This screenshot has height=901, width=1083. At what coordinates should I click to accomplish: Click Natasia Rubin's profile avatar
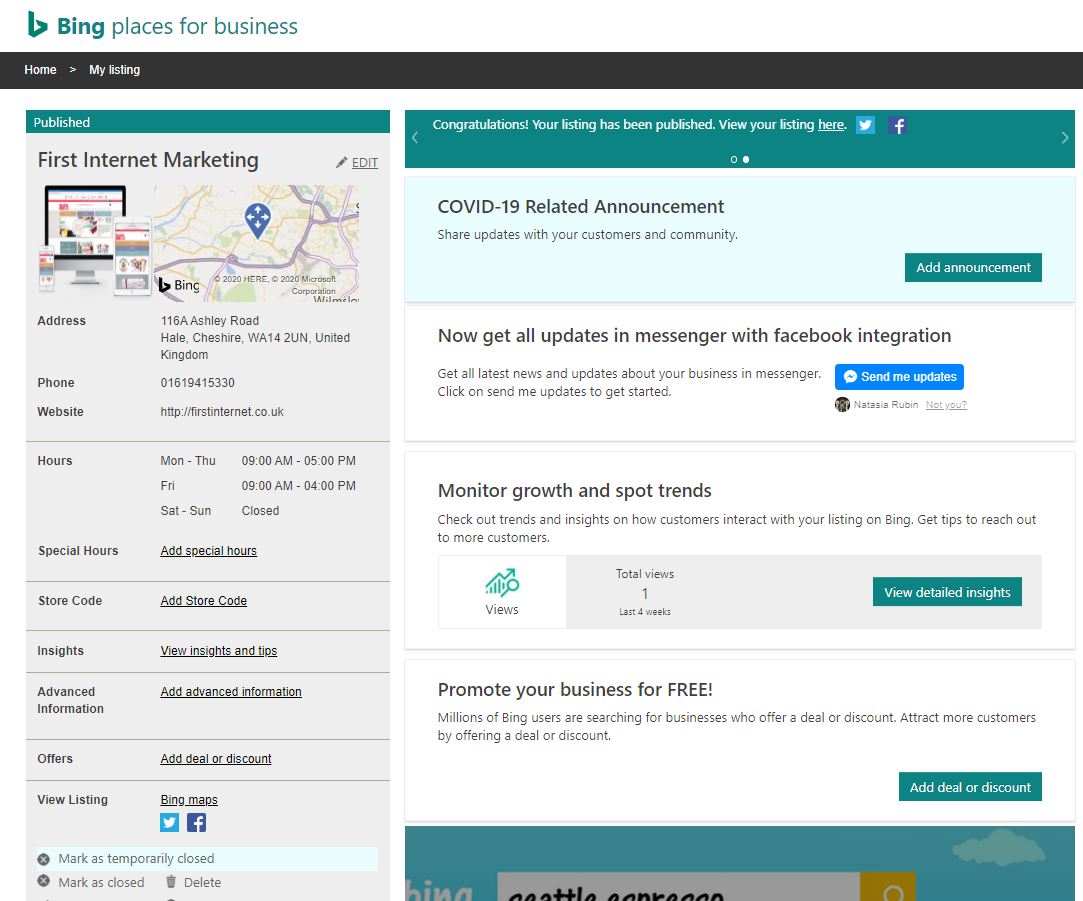(x=841, y=404)
